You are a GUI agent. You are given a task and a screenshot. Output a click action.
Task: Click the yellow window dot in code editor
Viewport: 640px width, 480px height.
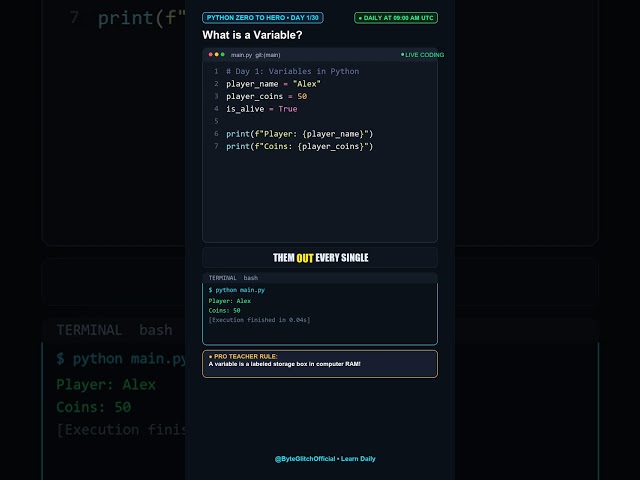pos(217,54)
